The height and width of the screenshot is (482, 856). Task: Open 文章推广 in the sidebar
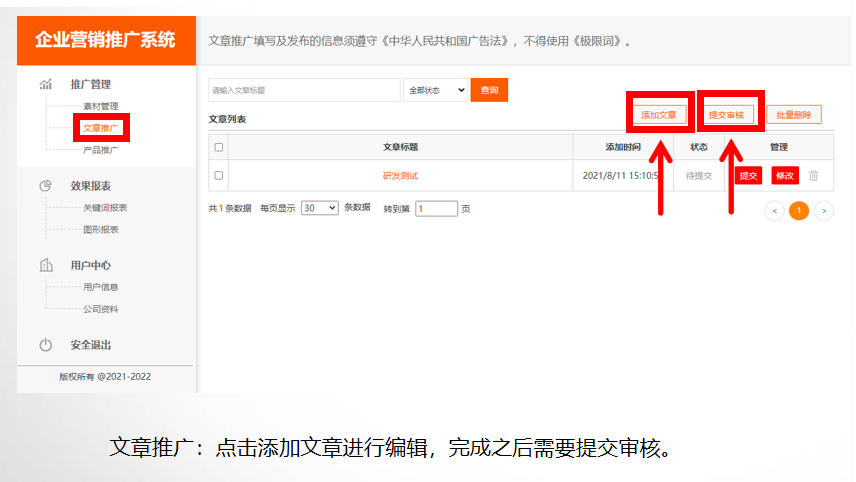tap(101, 128)
